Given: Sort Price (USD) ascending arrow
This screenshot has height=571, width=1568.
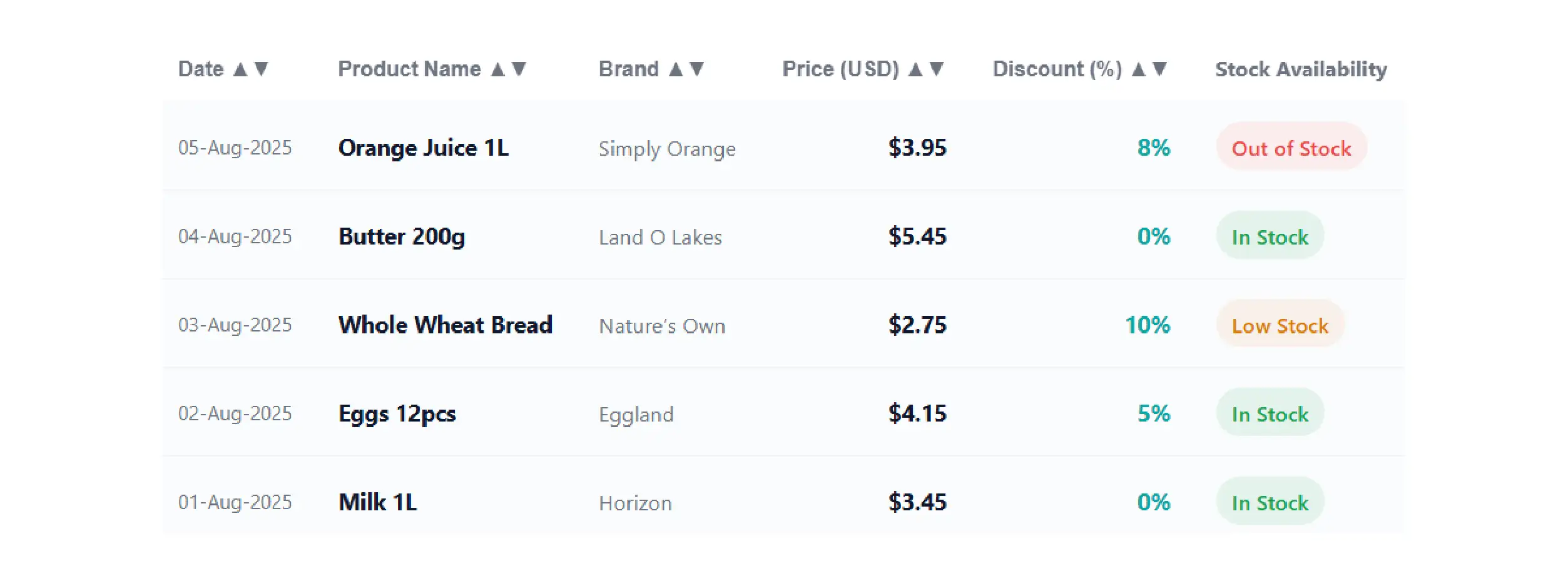Looking at the screenshot, I should coord(915,69).
